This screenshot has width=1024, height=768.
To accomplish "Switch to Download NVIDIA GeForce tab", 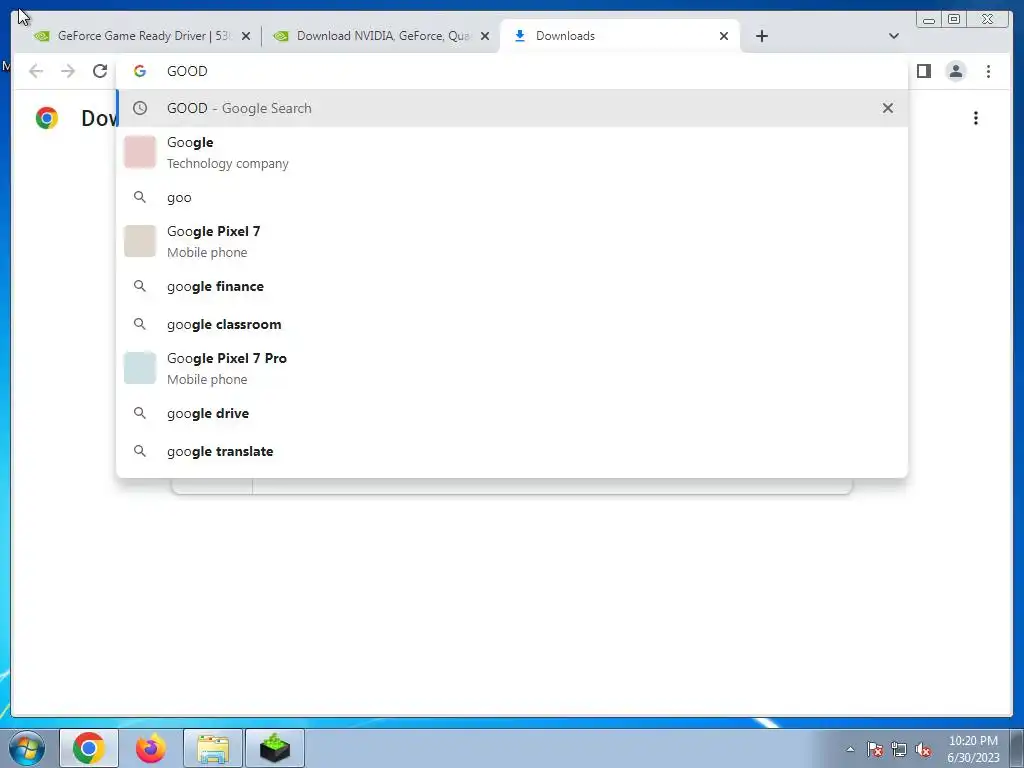I will 381,37.
